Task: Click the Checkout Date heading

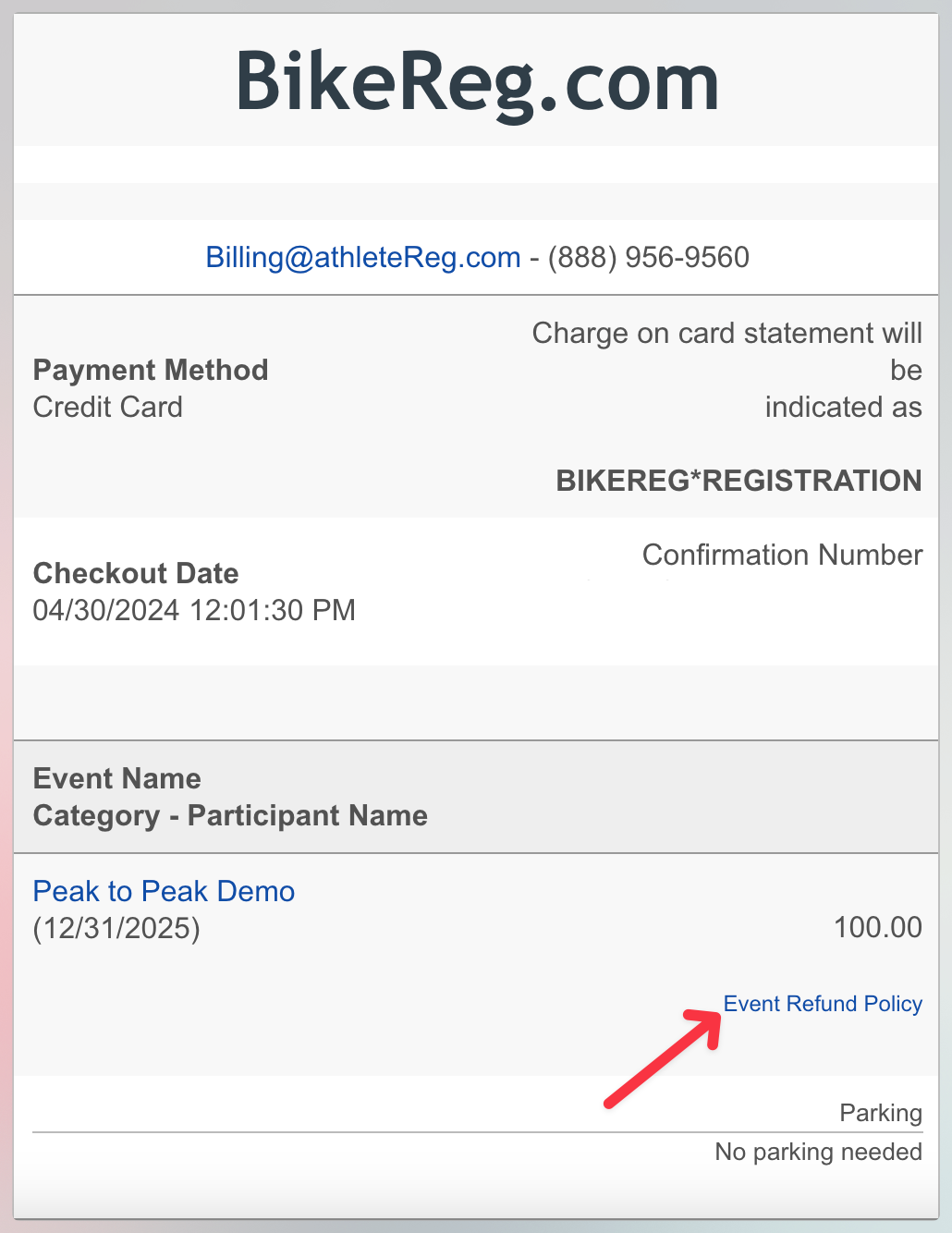Action: (136, 573)
